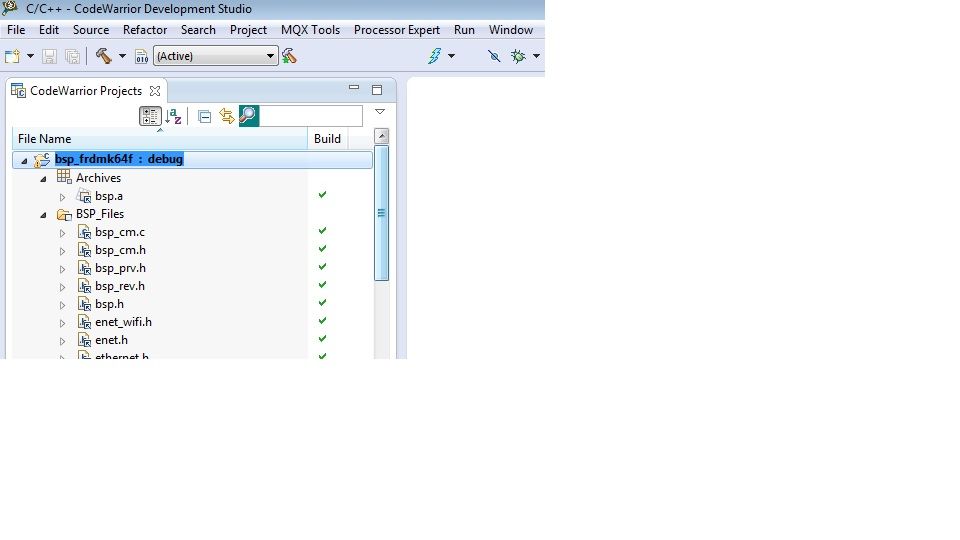960x540 pixels.
Task: Open the Run menu
Action: coord(464,30)
